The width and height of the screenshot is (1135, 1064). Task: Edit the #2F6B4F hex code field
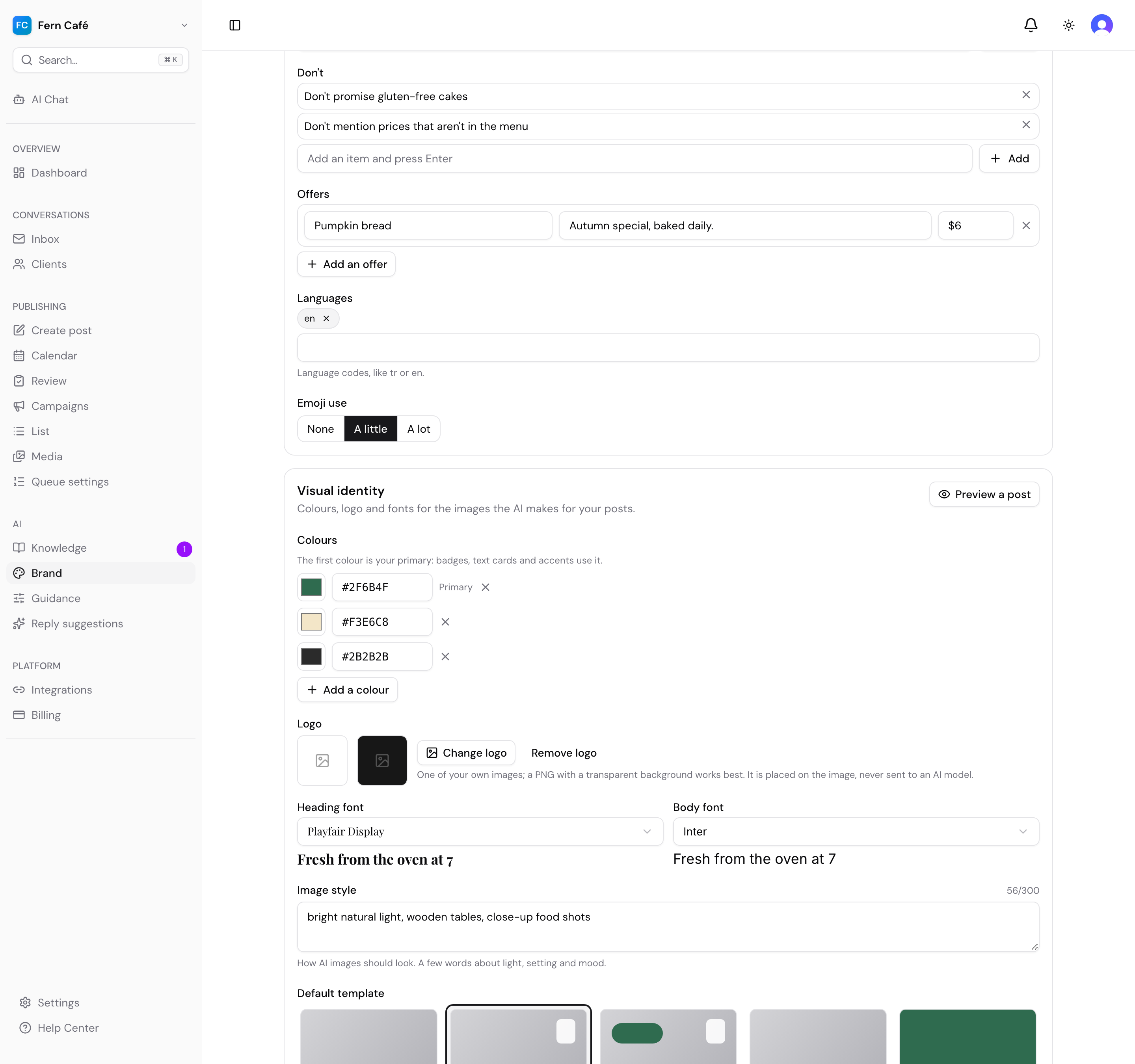(382, 587)
